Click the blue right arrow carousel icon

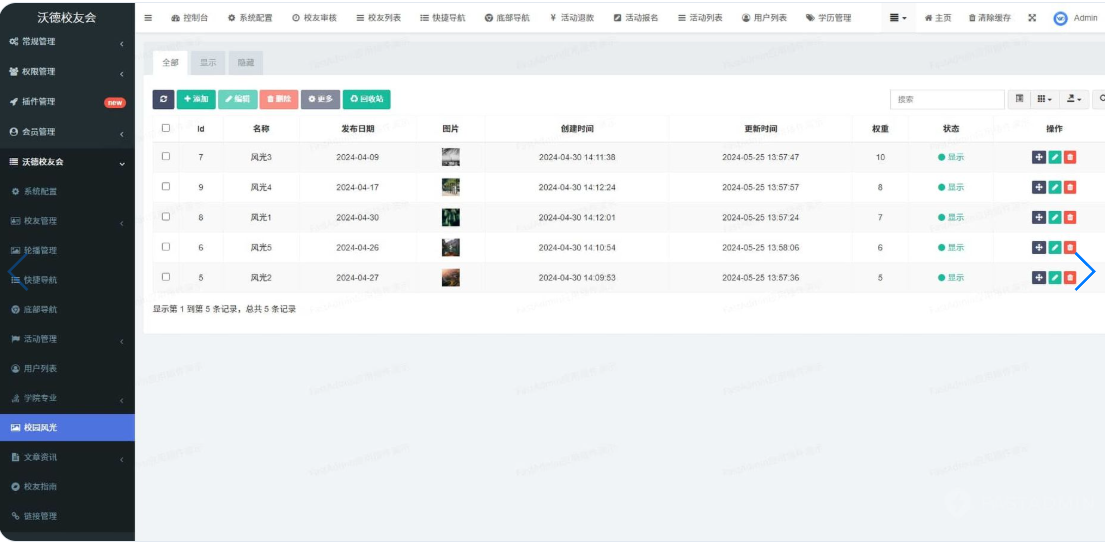[1085, 271]
